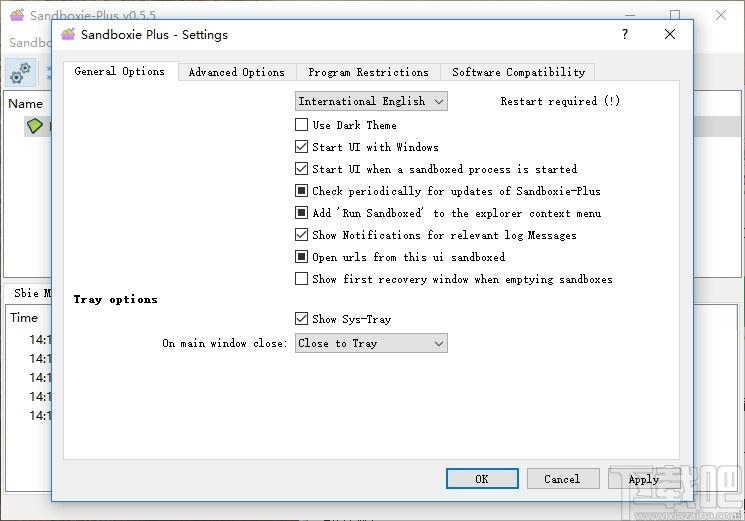Click the Tray options heading
Image resolution: width=745 pixels, height=521 pixels.
[115, 299]
